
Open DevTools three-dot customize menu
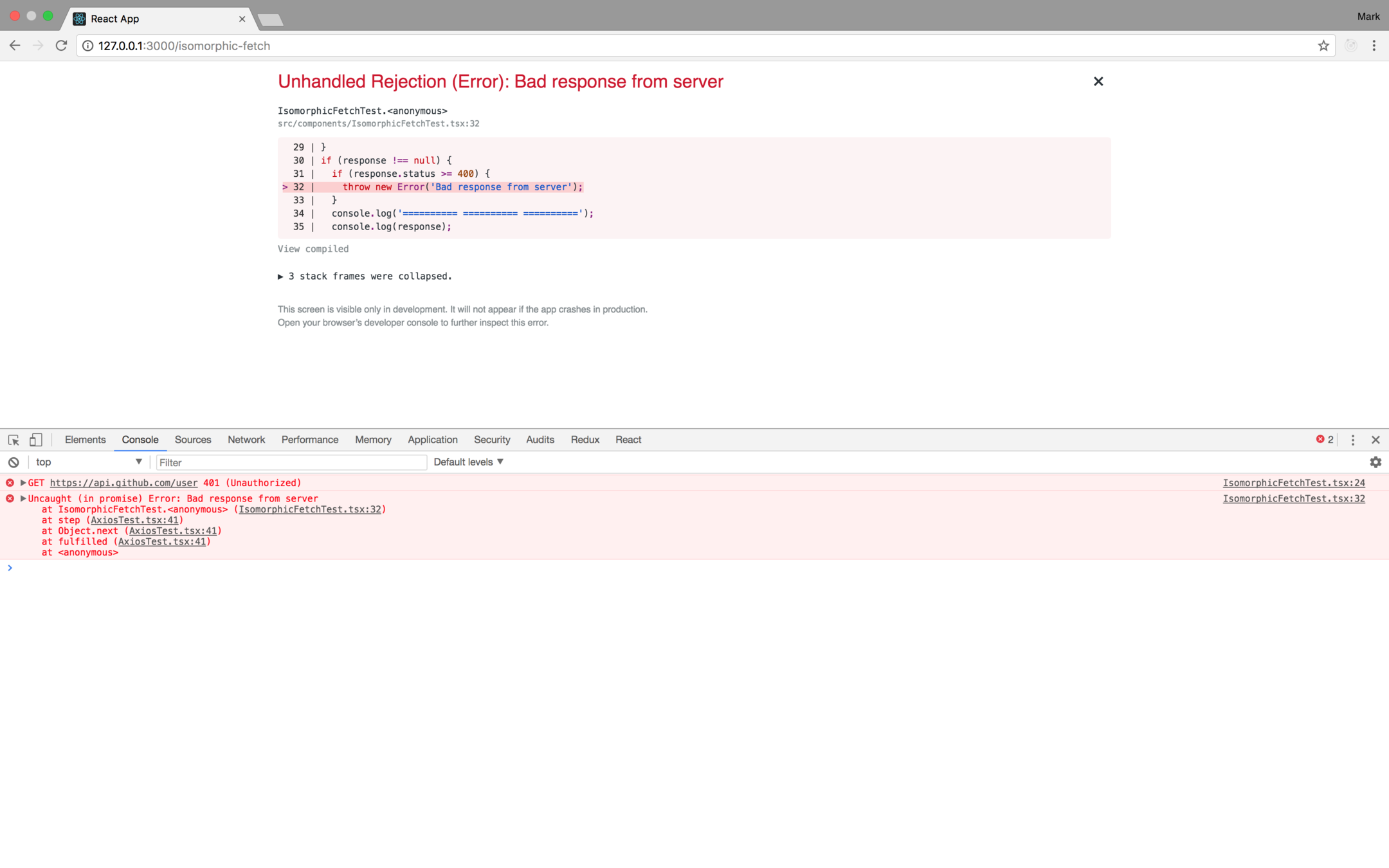pos(1352,440)
